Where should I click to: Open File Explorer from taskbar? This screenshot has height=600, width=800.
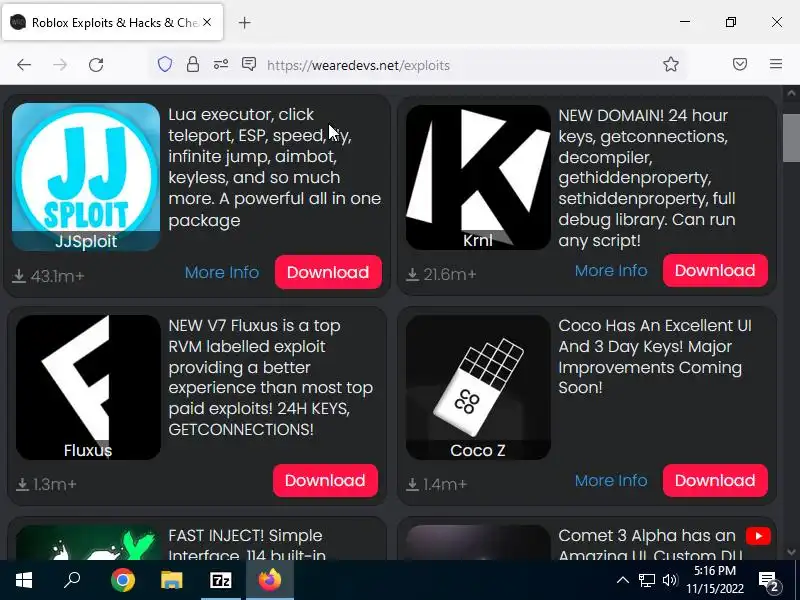coord(171,580)
